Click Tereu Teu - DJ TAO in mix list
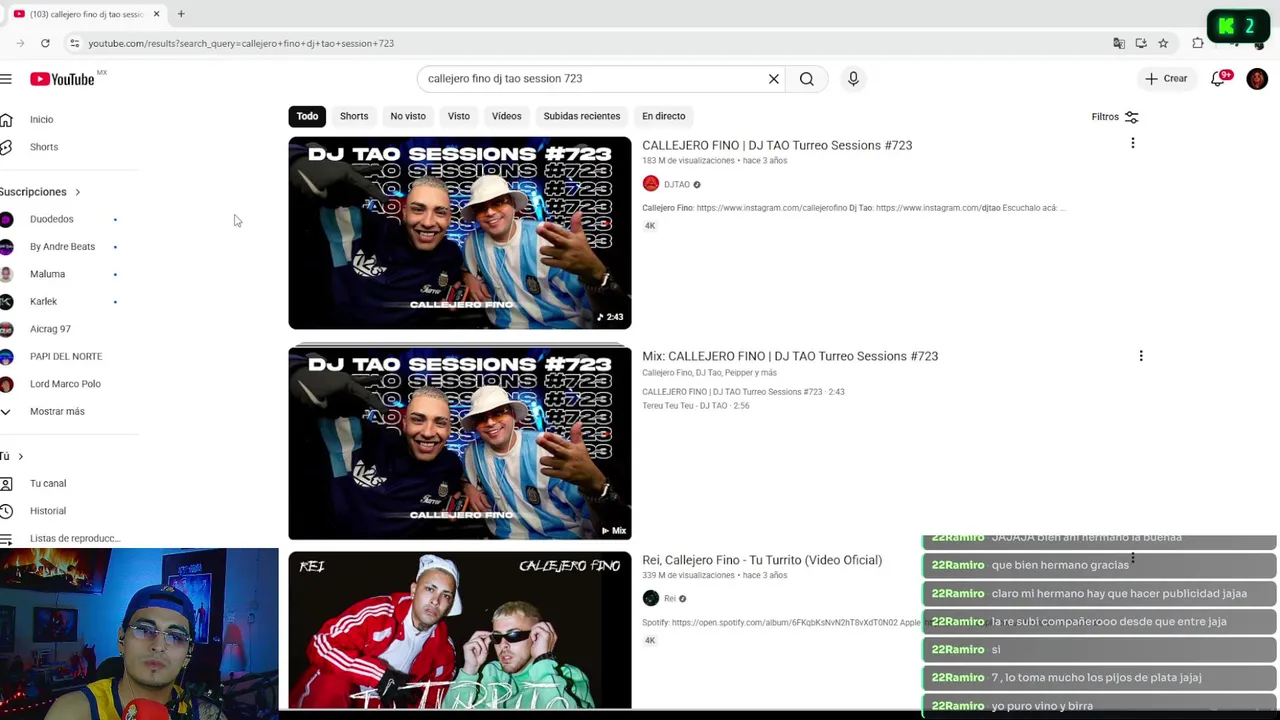 [x=695, y=406]
